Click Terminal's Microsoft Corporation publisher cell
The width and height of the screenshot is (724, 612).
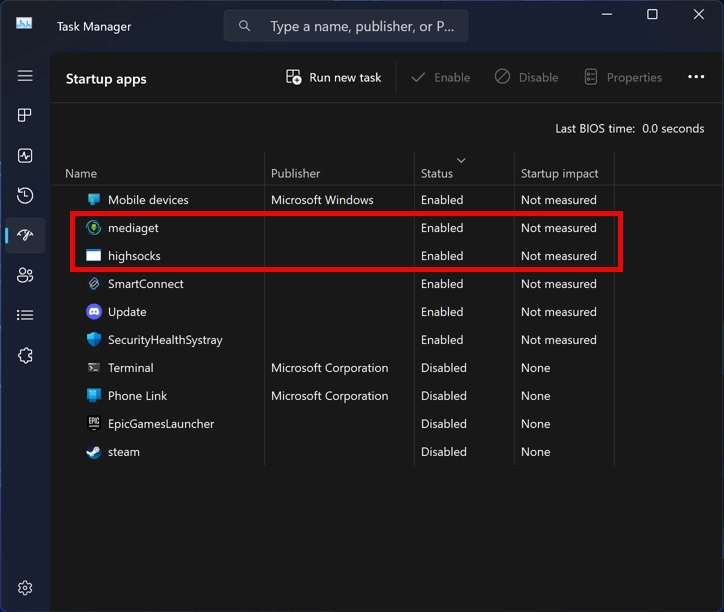329,368
